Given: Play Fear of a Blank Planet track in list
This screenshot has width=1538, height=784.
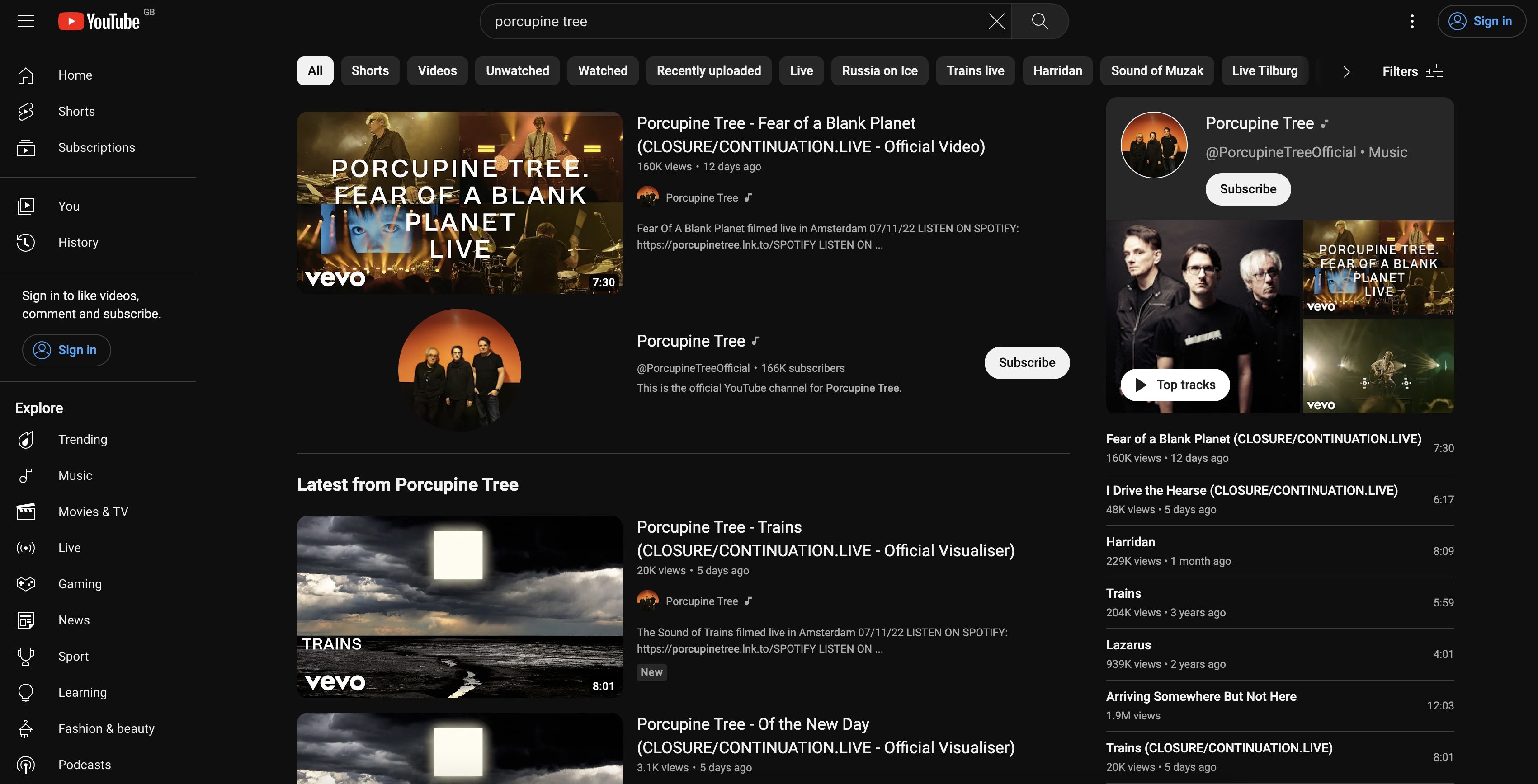Looking at the screenshot, I should coord(1279,448).
